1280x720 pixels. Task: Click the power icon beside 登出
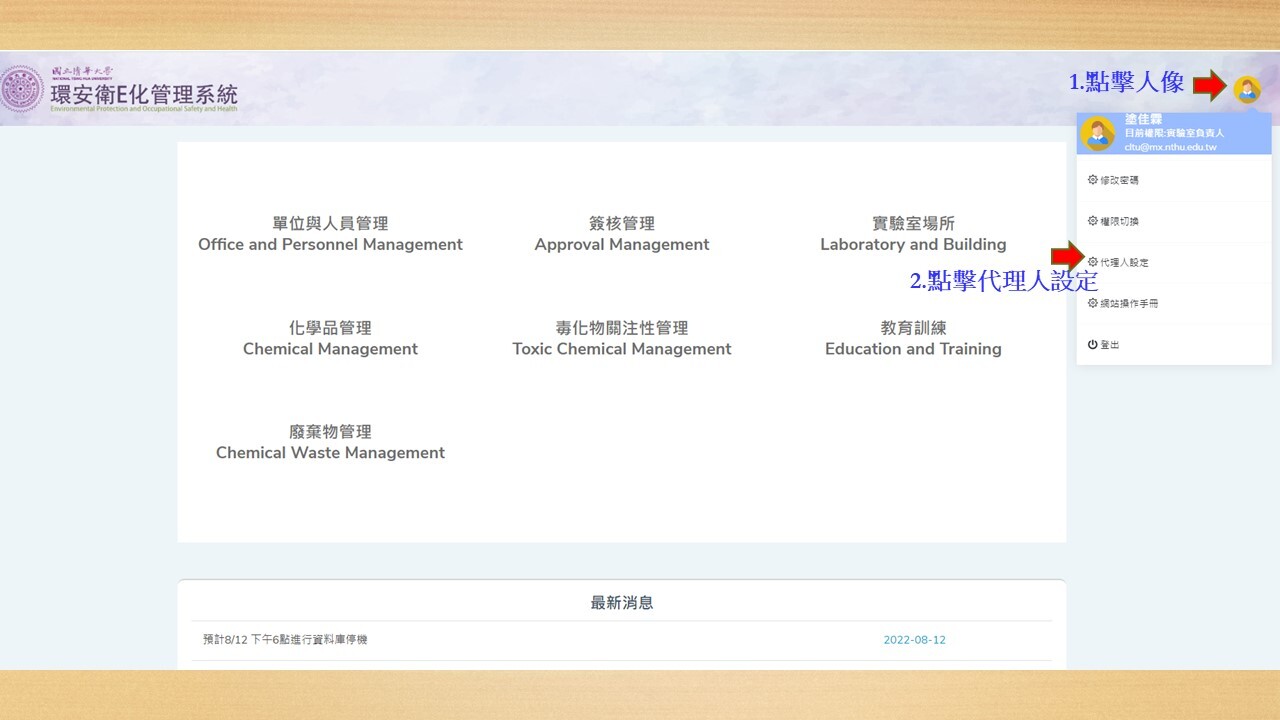click(x=1092, y=344)
